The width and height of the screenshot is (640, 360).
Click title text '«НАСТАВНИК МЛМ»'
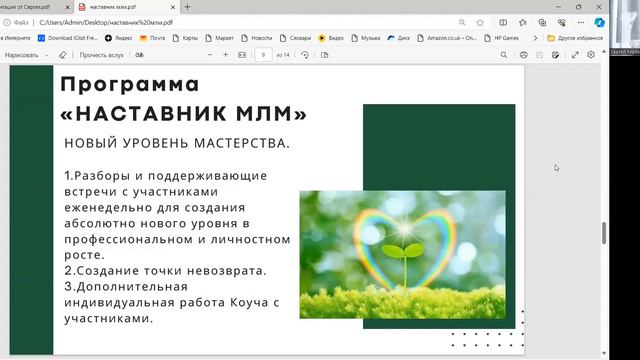[x=184, y=114]
